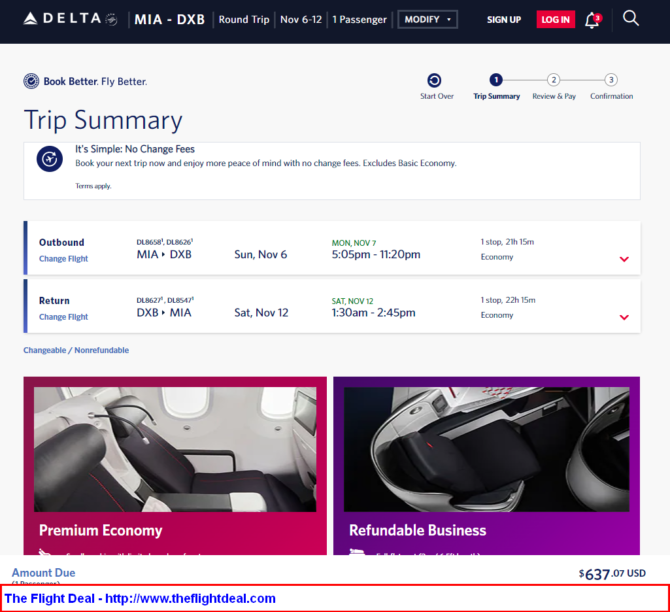Click the Book Better badge icon
670x612 pixels.
tap(31, 81)
